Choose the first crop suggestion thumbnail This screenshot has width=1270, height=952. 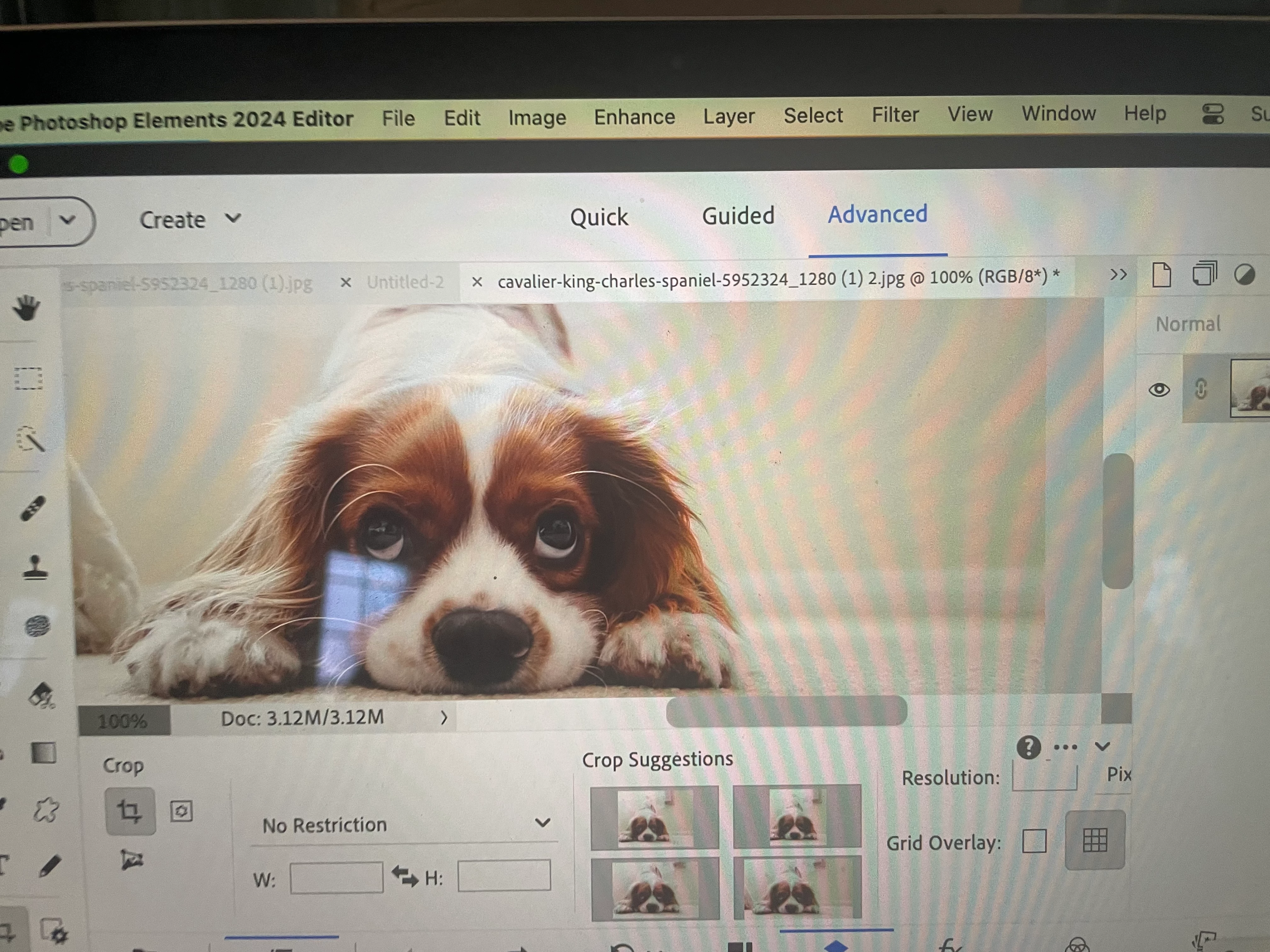[654, 818]
